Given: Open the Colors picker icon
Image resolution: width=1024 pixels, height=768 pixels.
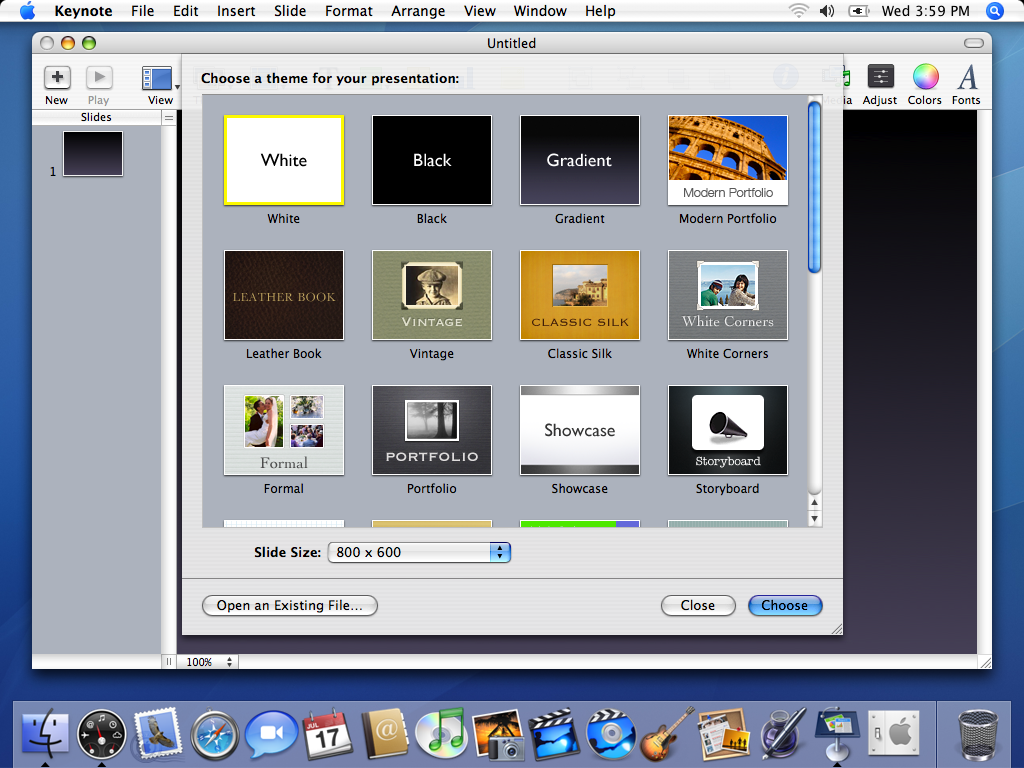Looking at the screenshot, I should [925, 77].
